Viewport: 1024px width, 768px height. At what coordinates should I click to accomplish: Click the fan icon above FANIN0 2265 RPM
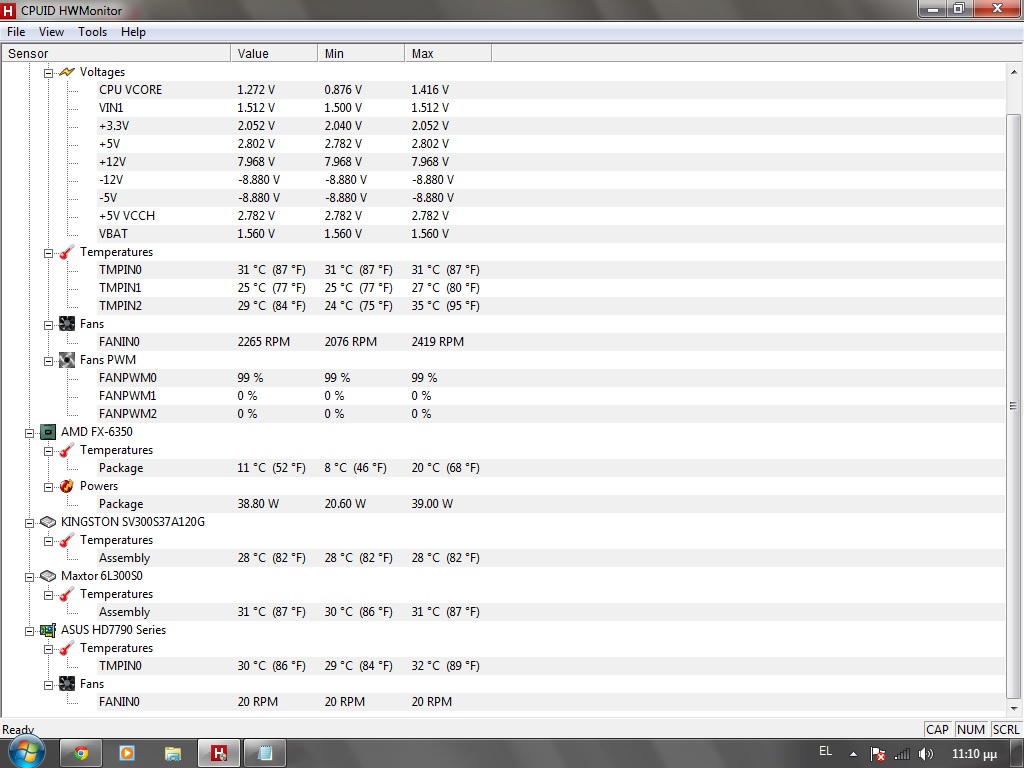pos(67,324)
